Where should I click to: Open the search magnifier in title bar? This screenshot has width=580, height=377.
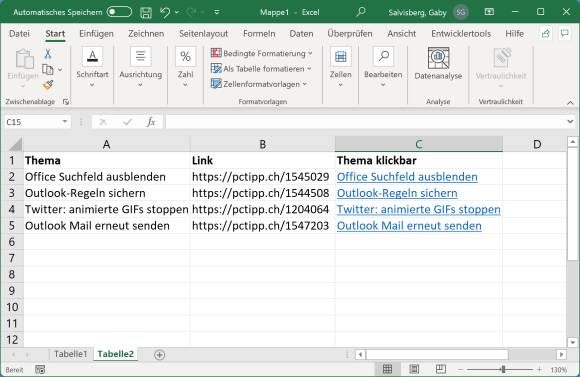[x=361, y=12]
